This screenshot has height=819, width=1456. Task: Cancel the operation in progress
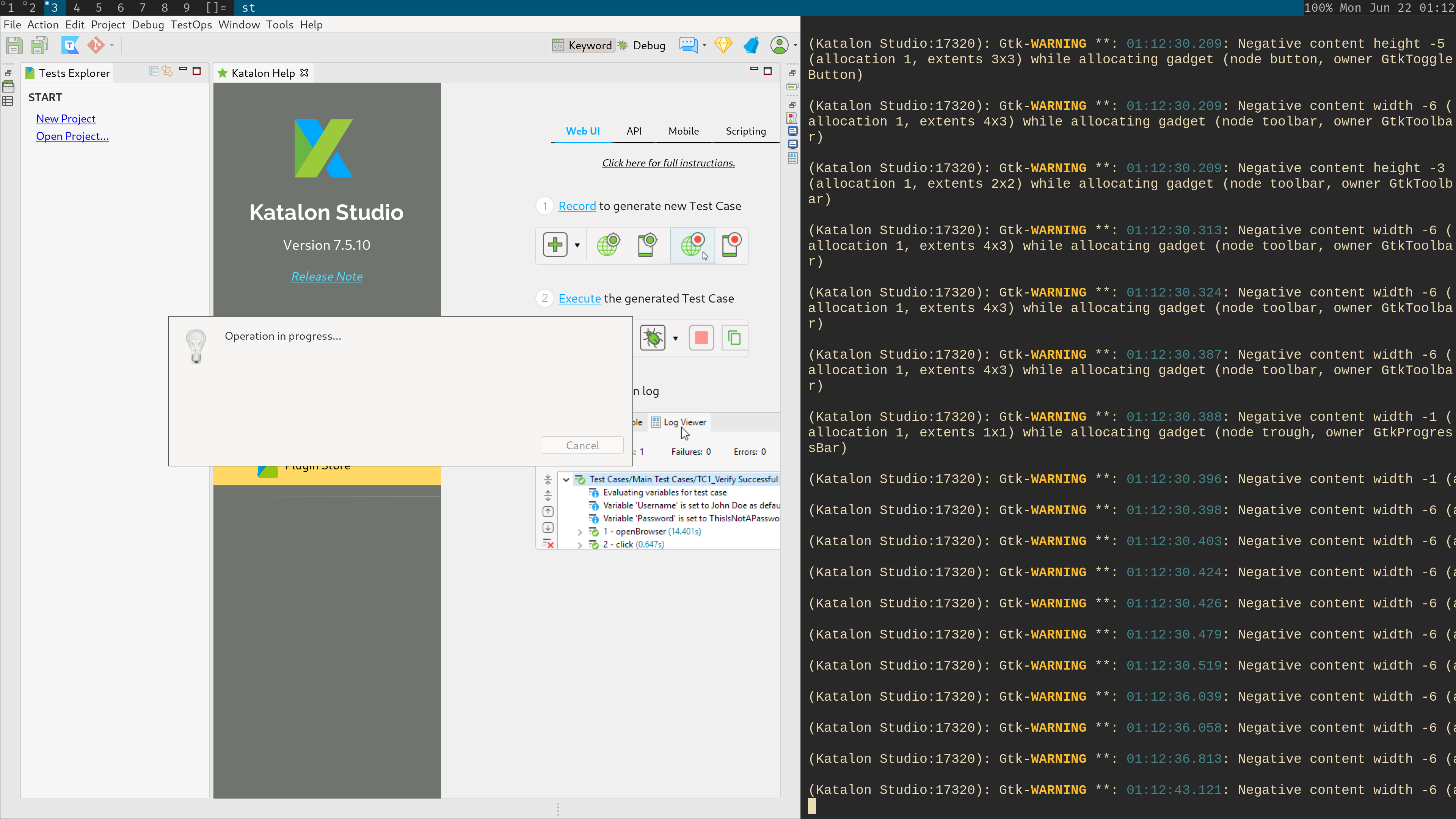coord(582,445)
